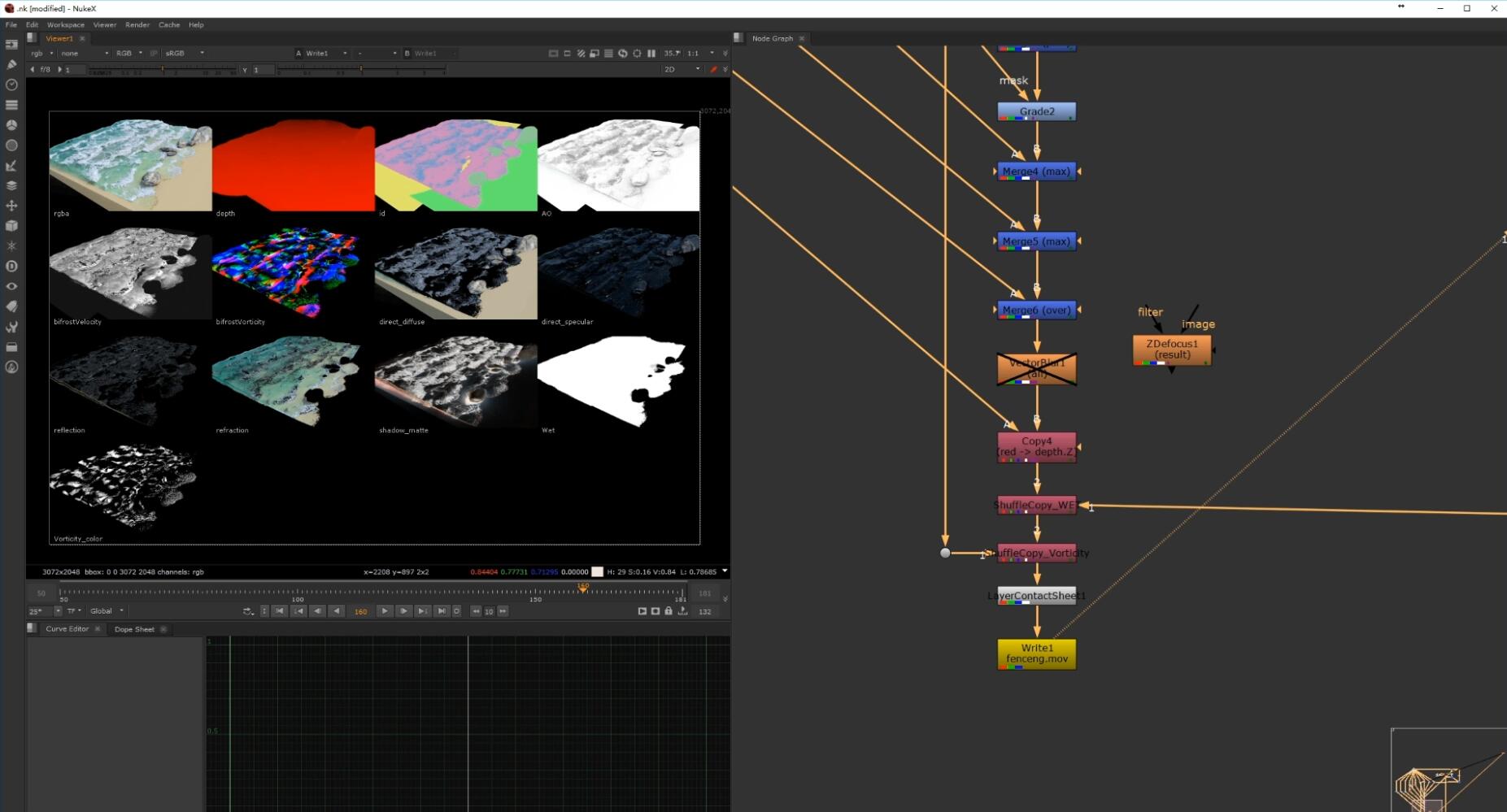Open the Particles nodes icon

coord(11,245)
